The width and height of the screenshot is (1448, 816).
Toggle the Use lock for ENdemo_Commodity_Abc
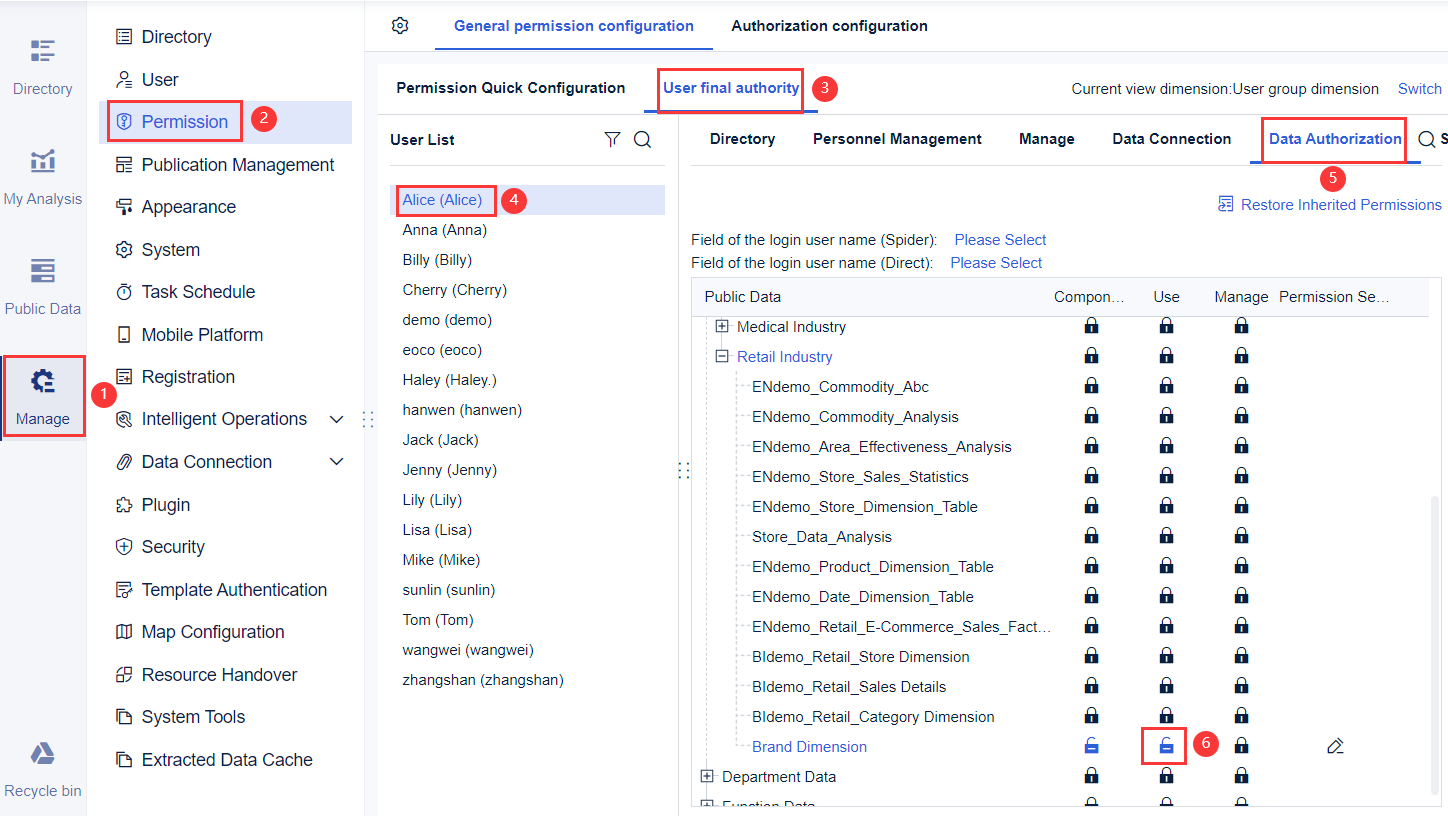[1166, 386]
